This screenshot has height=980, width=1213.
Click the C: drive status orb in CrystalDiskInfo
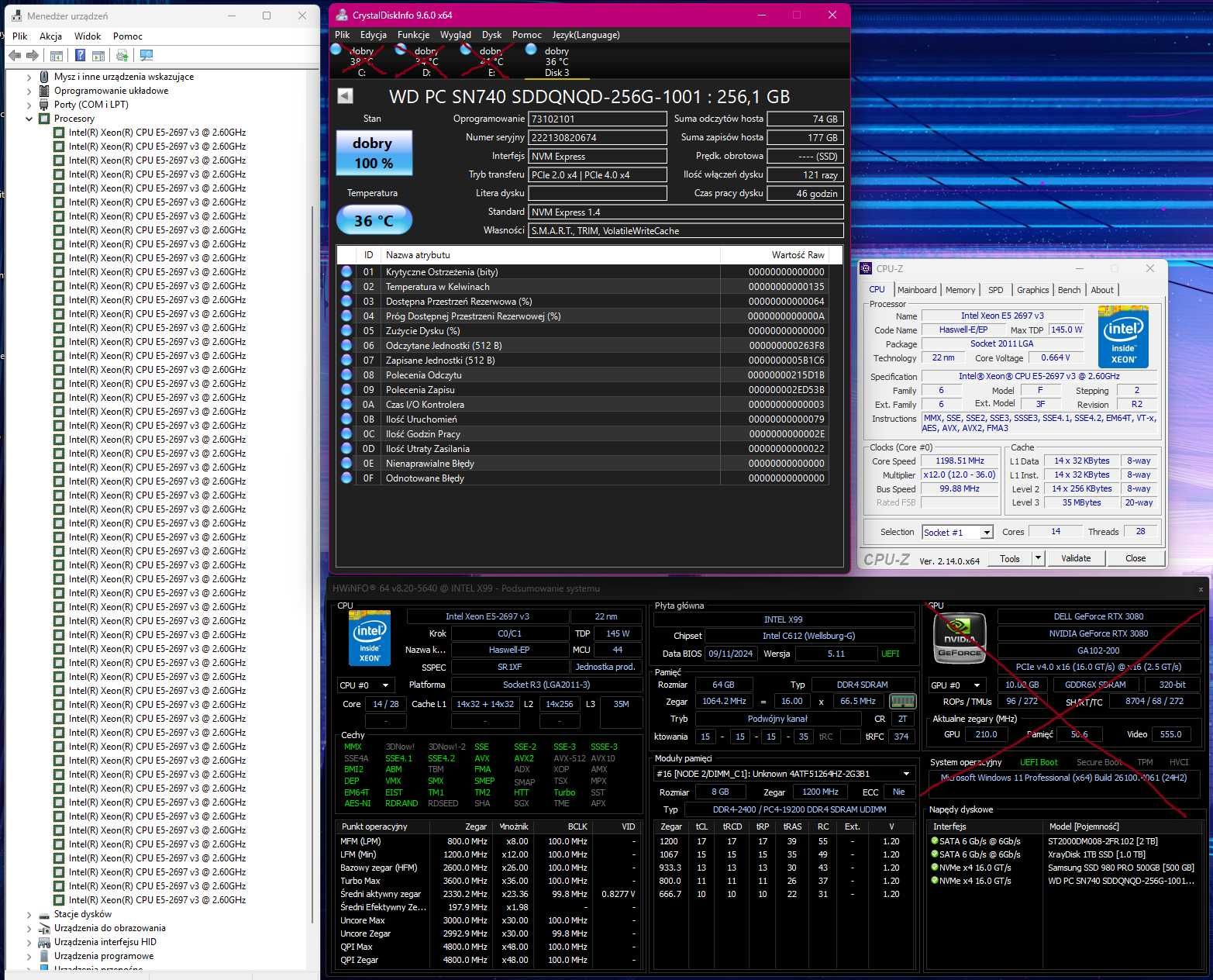click(x=336, y=50)
